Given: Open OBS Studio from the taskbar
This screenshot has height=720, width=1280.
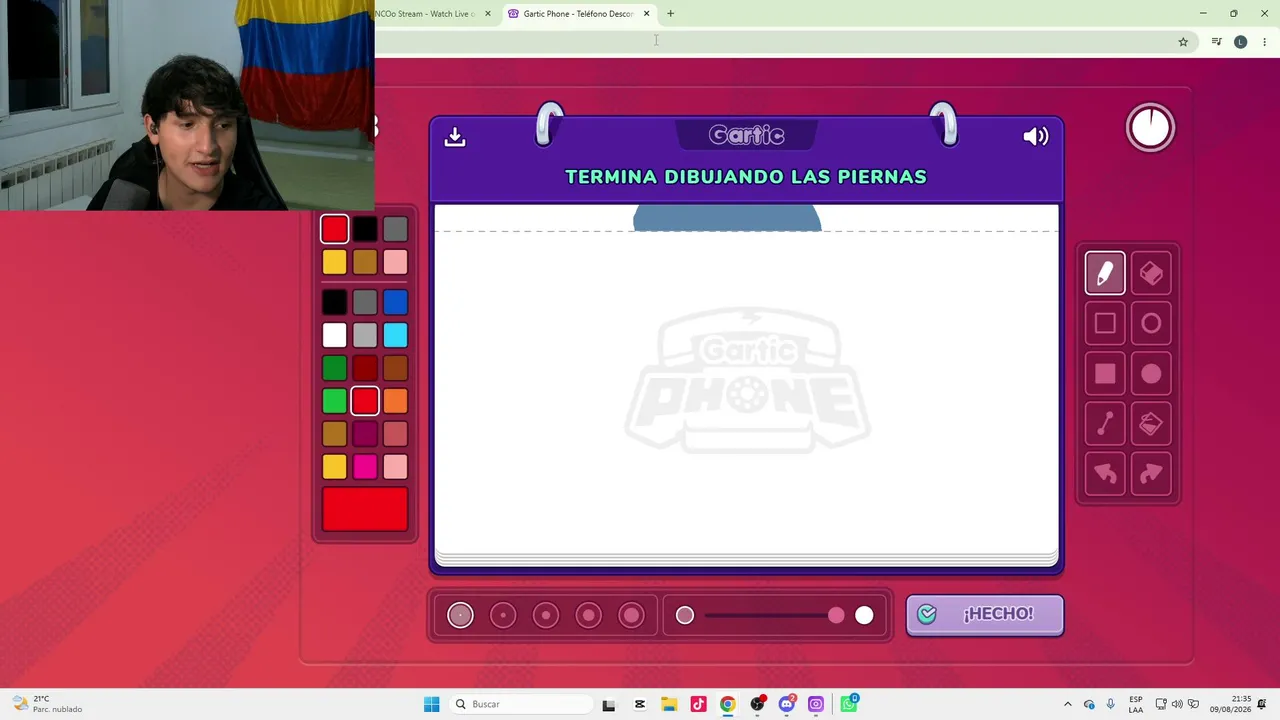Looking at the screenshot, I should click(x=757, y=704).
